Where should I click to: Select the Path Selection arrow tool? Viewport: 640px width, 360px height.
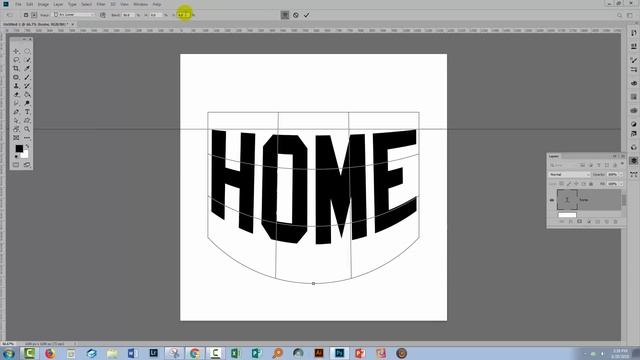[x=16, y=120]
